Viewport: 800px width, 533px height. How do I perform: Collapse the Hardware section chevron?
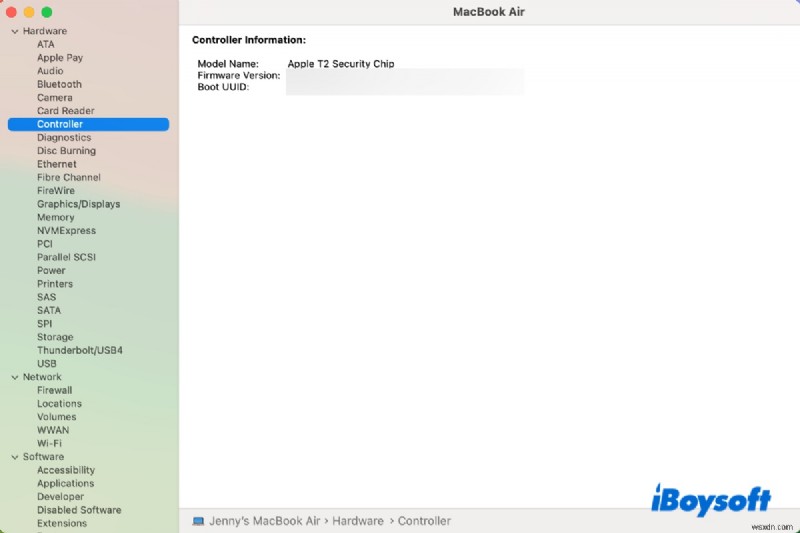(x=15, y=32)
